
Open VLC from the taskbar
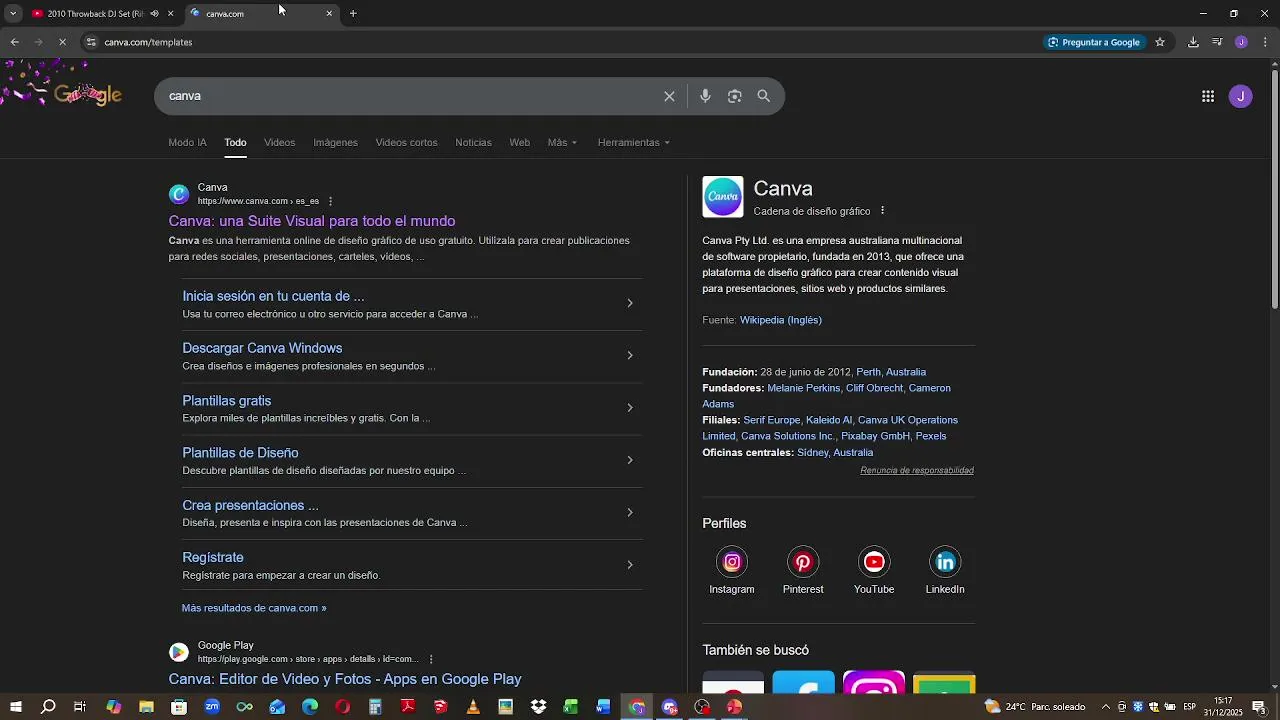pyautogui.click(x=473, y=707)
